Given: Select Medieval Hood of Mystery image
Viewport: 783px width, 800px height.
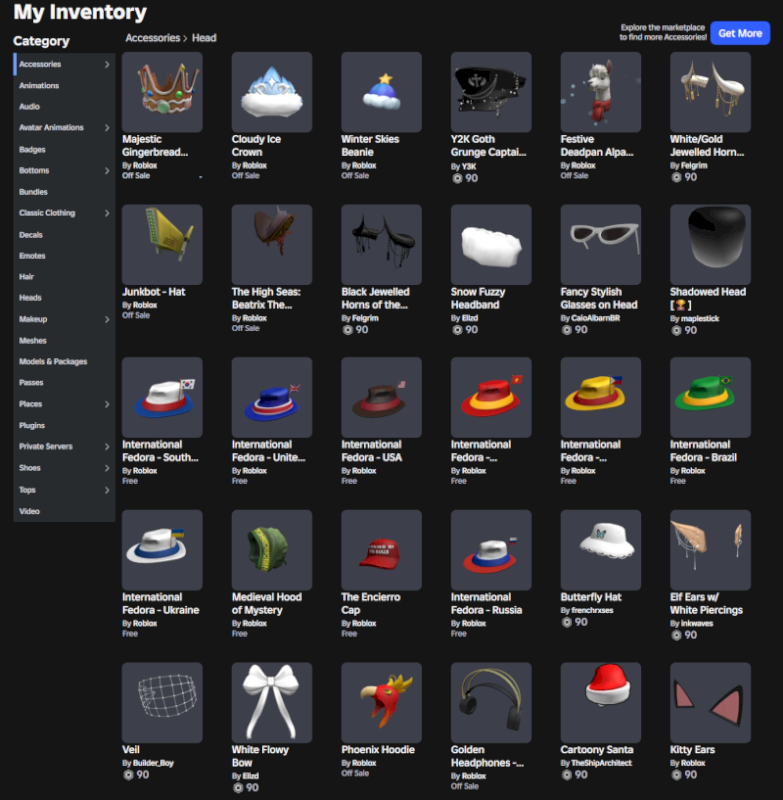Looking at the screenshot, I should [272, 549].
